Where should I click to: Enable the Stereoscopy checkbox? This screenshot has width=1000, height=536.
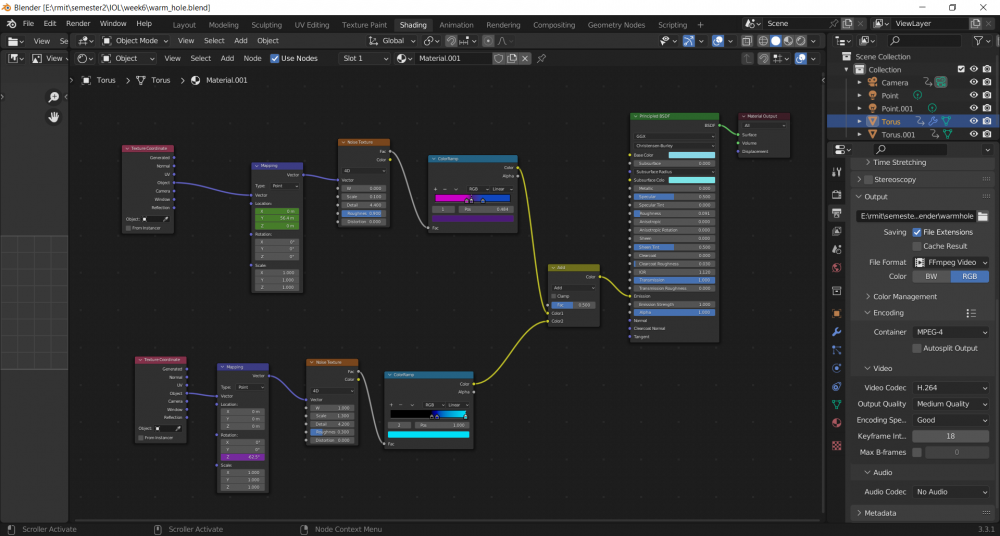(868, 179)
